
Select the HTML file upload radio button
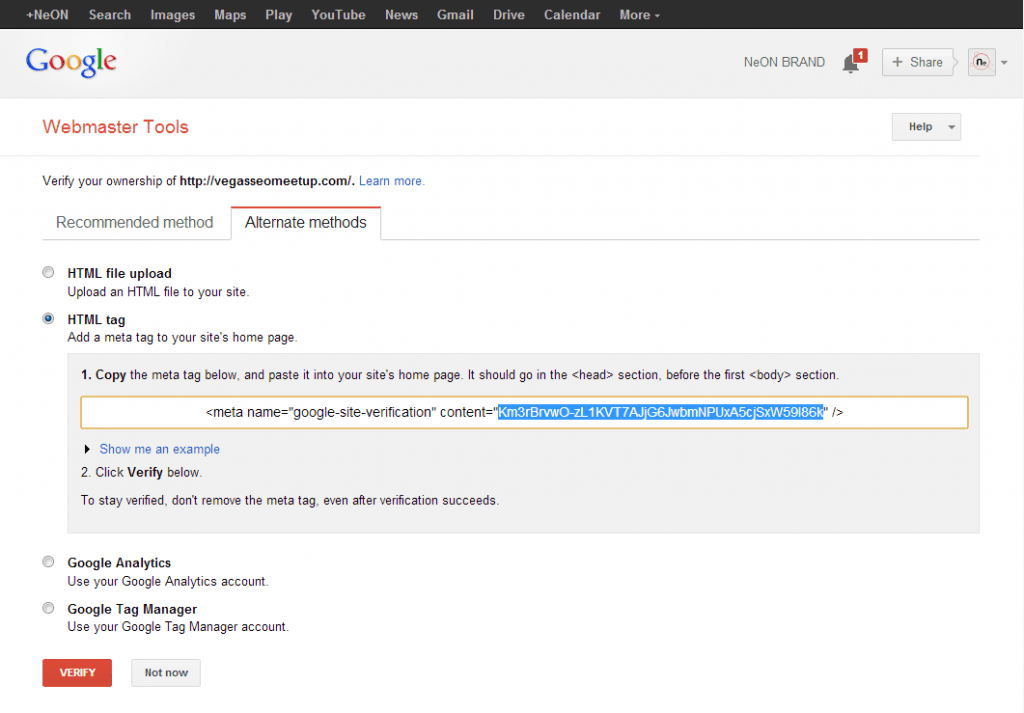point(48,272)
